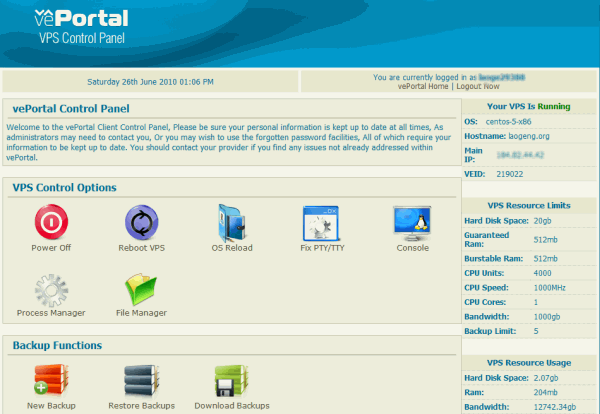Click the vePortal Home link

(x=423, y=86)
